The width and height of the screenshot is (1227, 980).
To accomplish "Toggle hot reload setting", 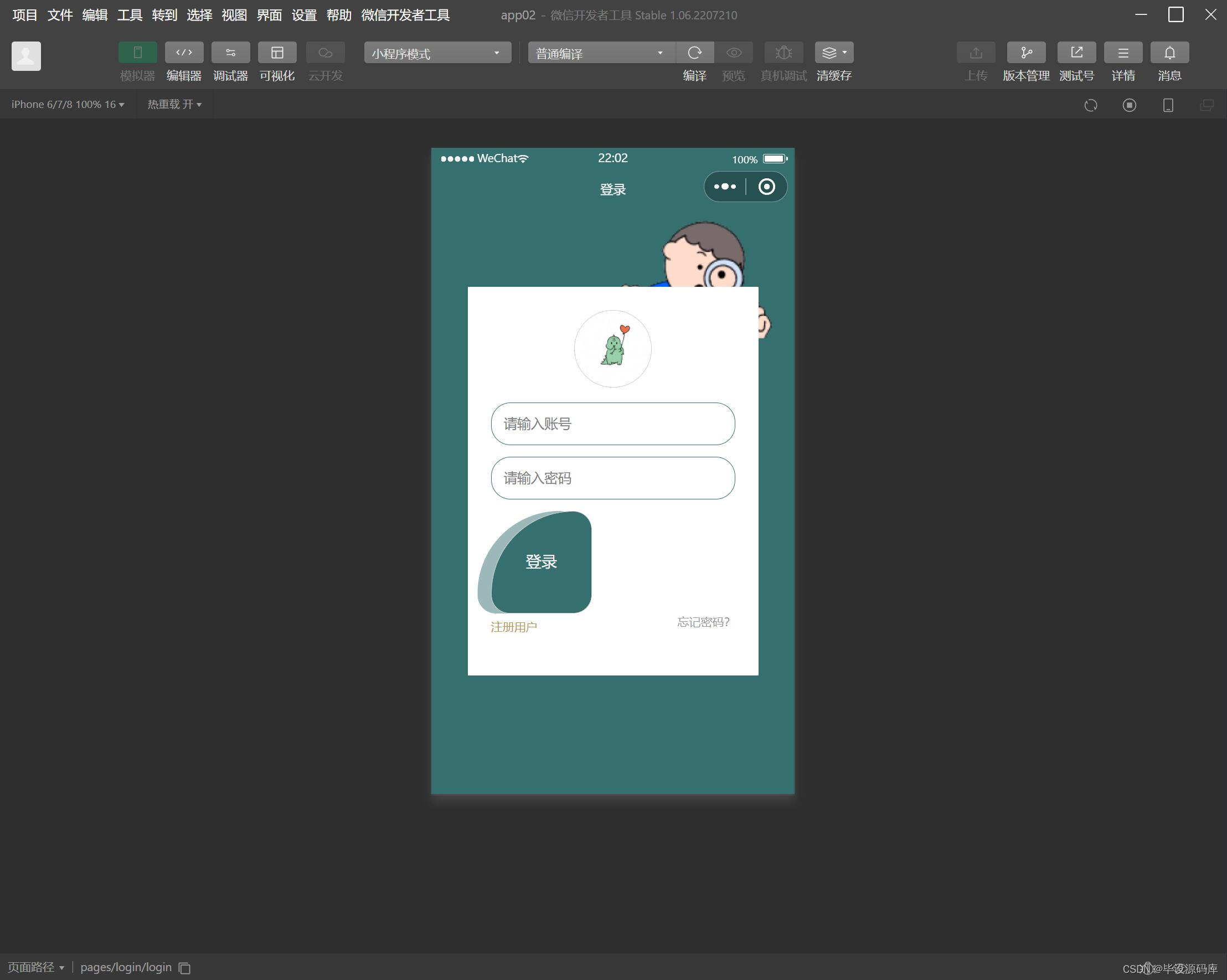I will (x=174, y=105).
